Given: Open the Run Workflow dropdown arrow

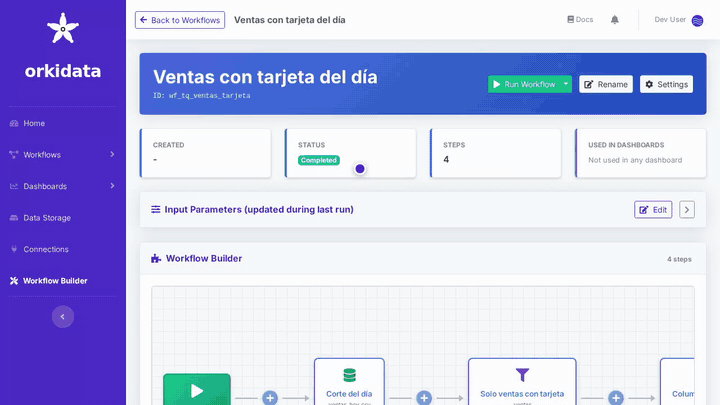Looking at the screenshot, I should click(566, 84).
